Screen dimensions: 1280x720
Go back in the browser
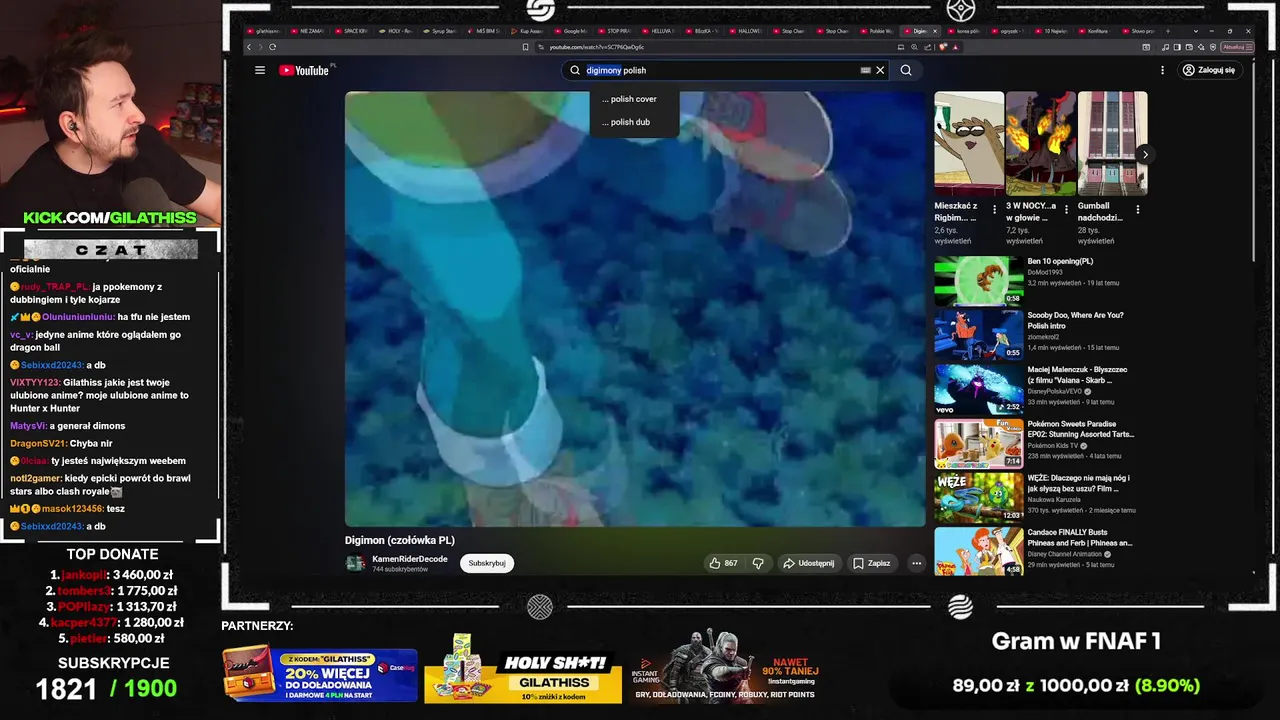pos(249,47)
